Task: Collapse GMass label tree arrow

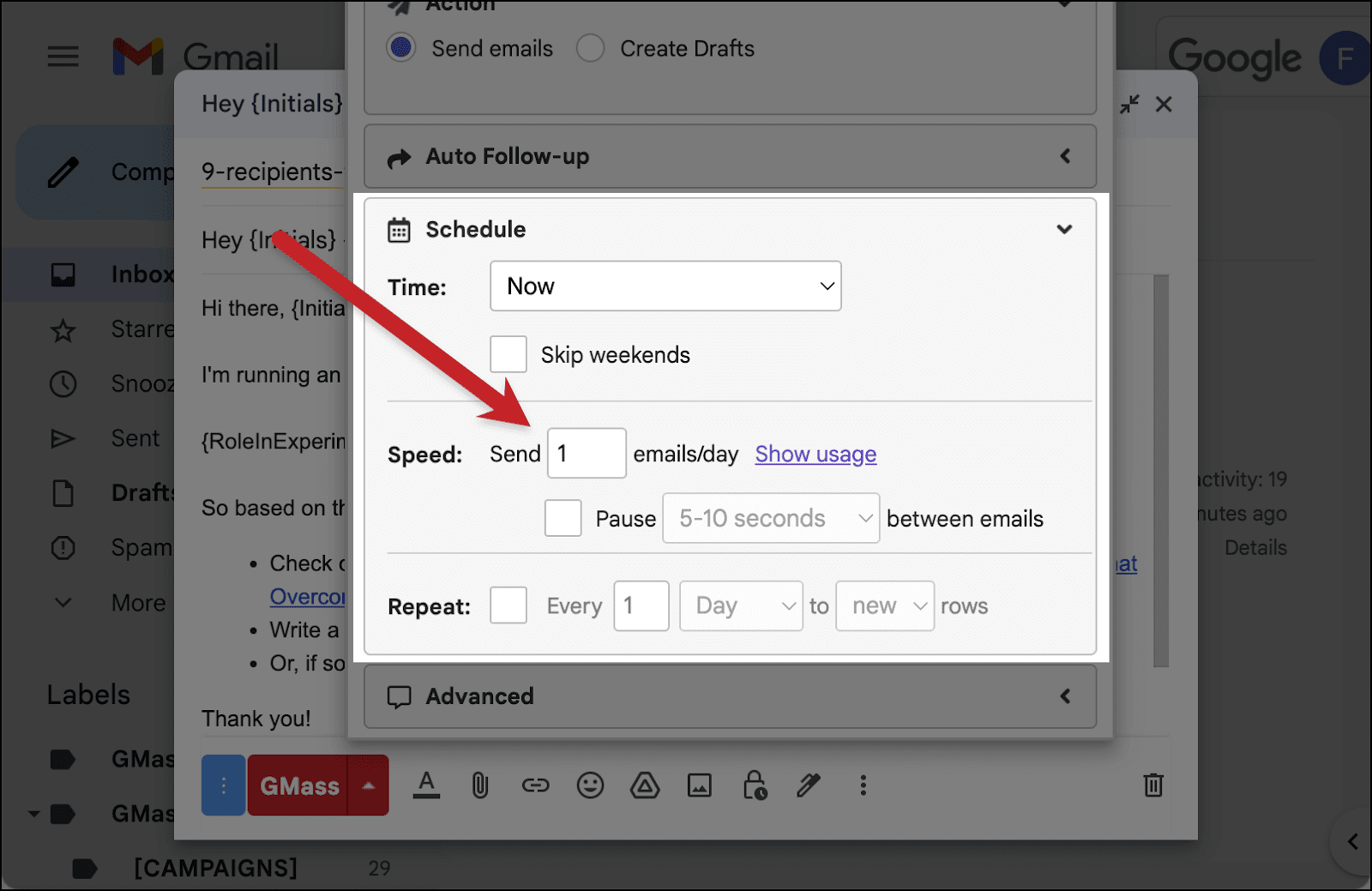Action: point(33,814)
